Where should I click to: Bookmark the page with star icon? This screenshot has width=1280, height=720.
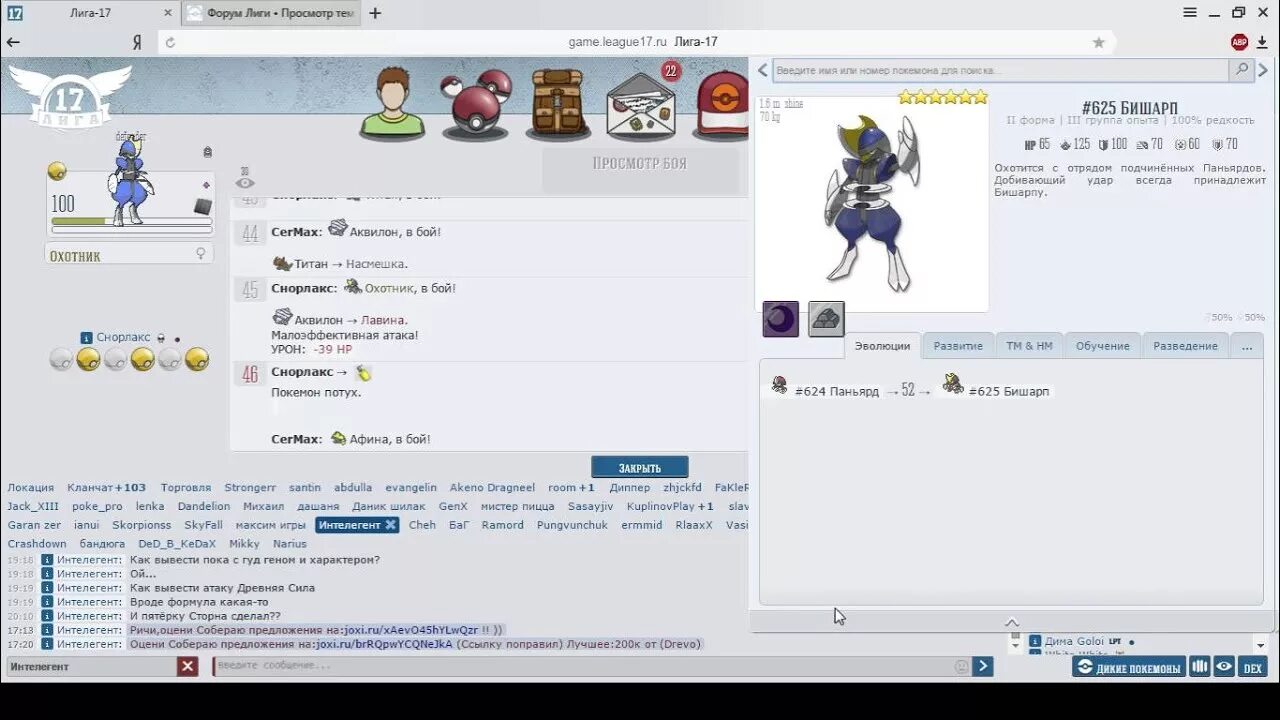pos(1099,42)
